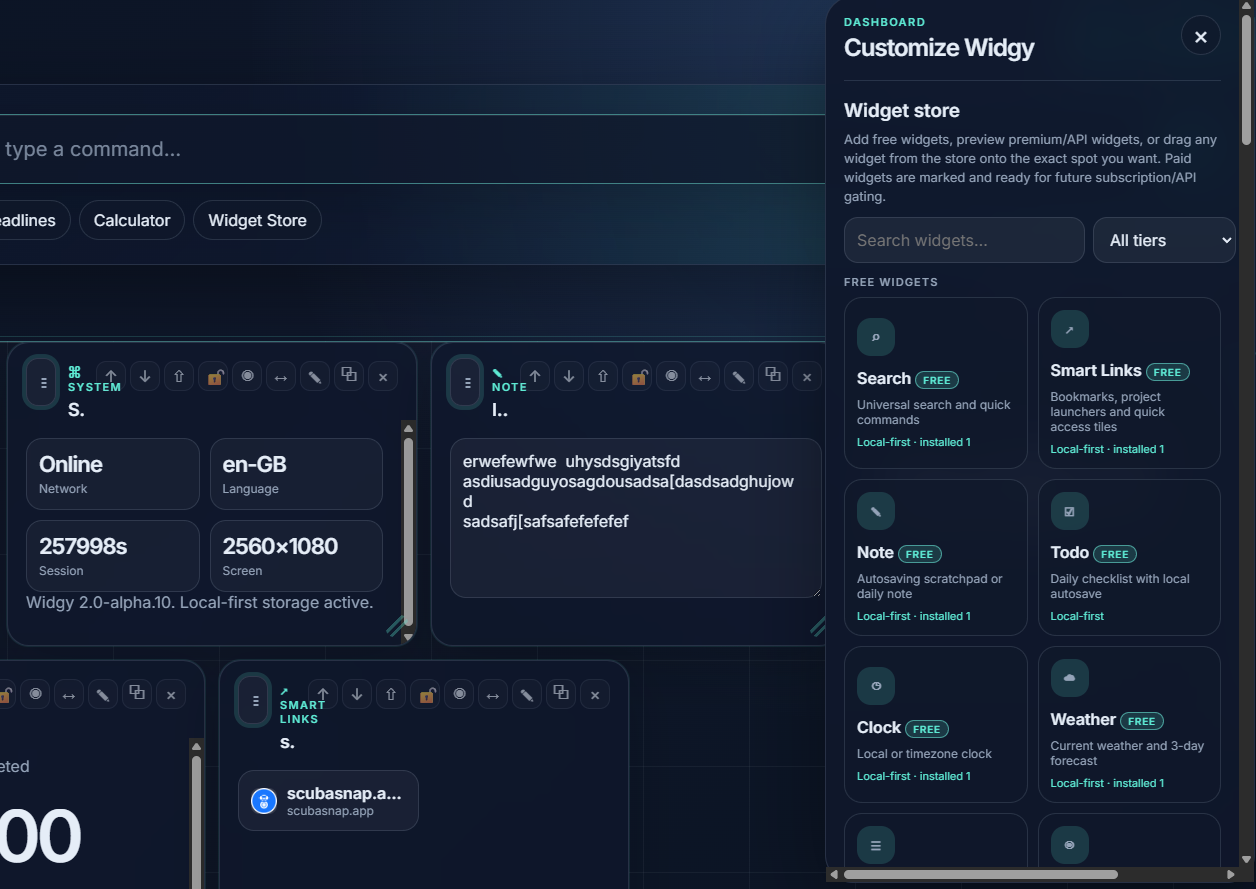
Task: Add the Weather widget from the store
Action: click(1129, 724)
